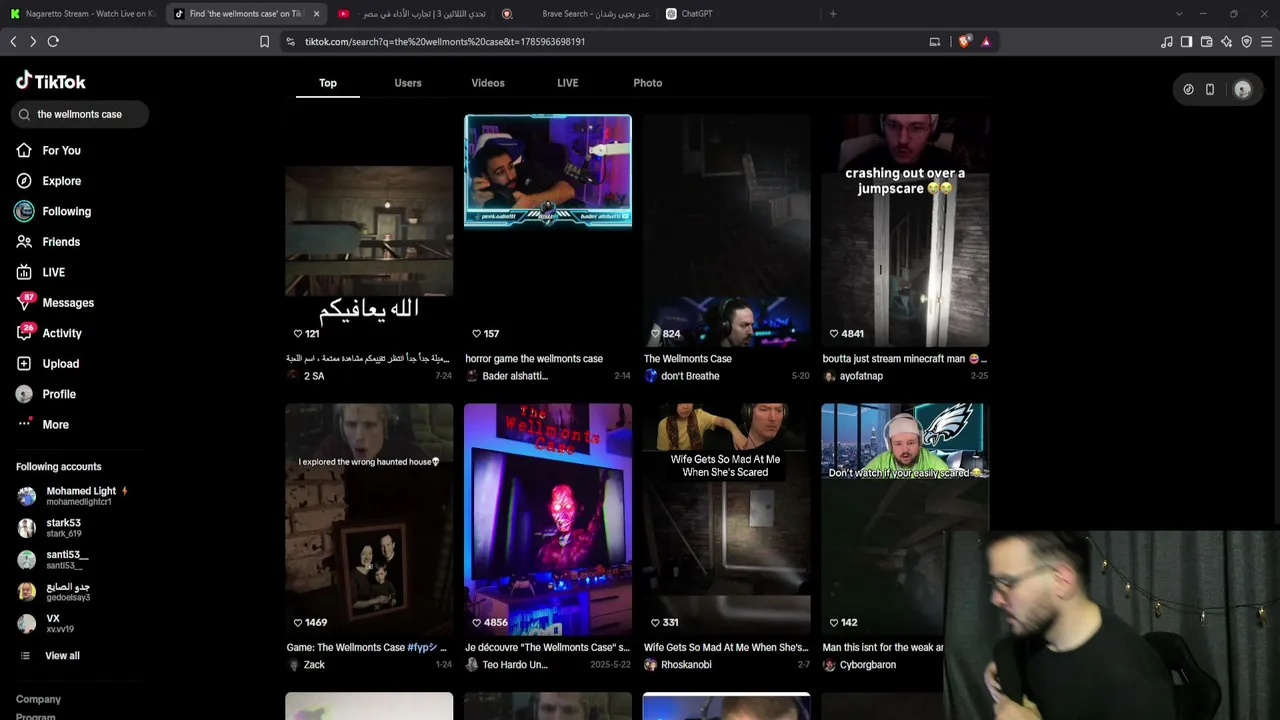Viewport: 1280px width, 720px height.
Task: Click the browser back arrow
Action: click(x=13, y=41)
